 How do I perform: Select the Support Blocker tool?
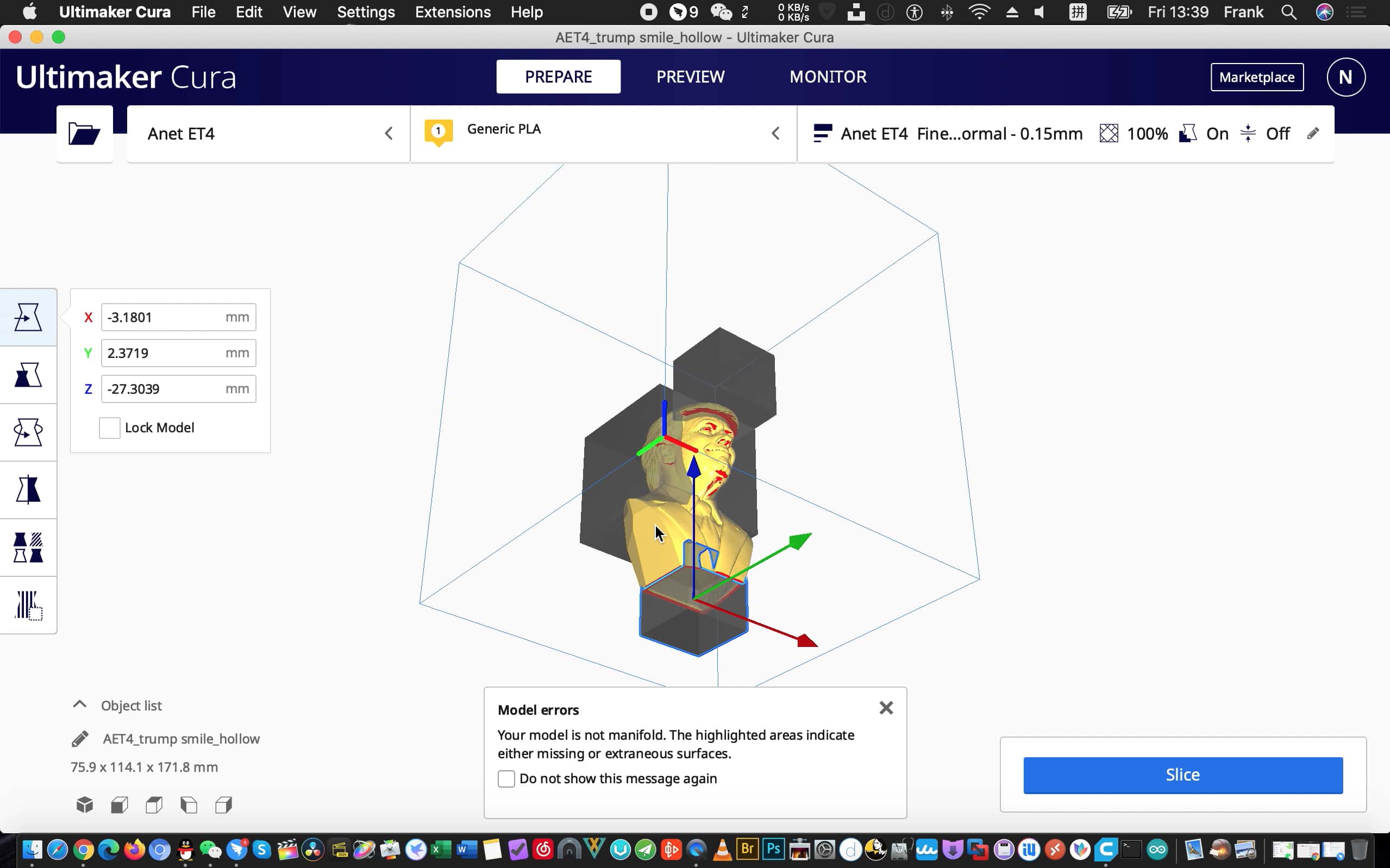pyautogui.click(x=28, y=605)
